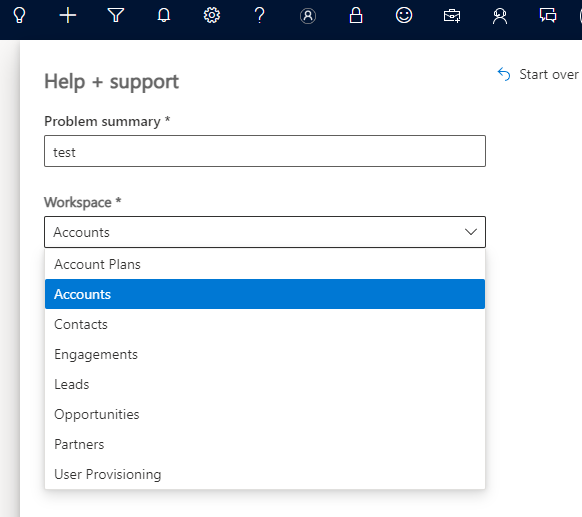Image resolution: width=582 pixels, height=517 pixels.
Task: Click the padlock icon
Action: point(356,16)
